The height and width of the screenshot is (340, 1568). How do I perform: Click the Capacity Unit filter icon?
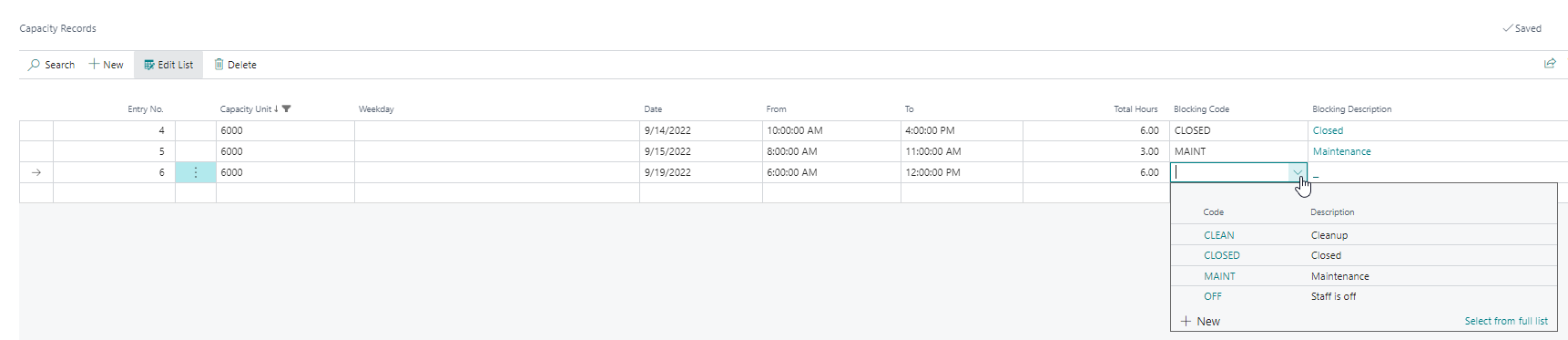click(287, 108)
